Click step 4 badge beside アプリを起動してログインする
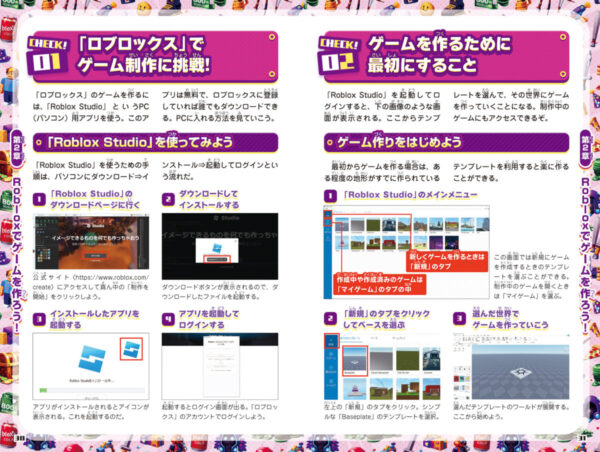600x452 pixels. [168, 321]
